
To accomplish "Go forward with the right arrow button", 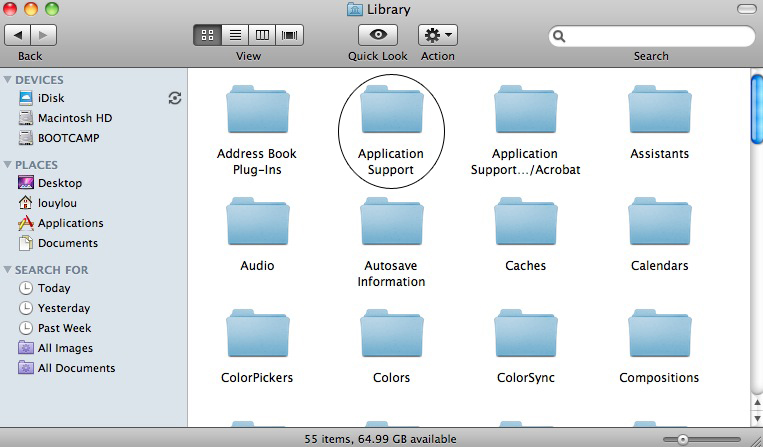I will pyautogui.click(x=44, y=34).
